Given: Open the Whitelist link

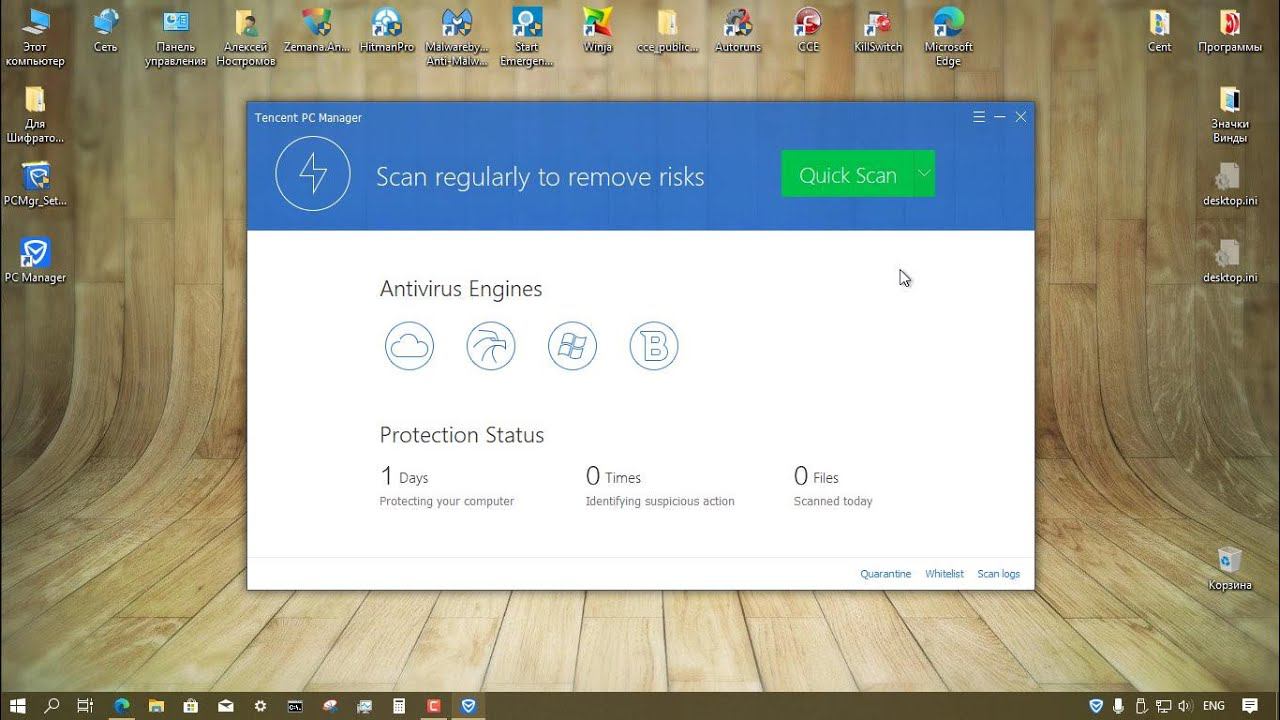Looking at the screenshot, I should coord(944,574).
